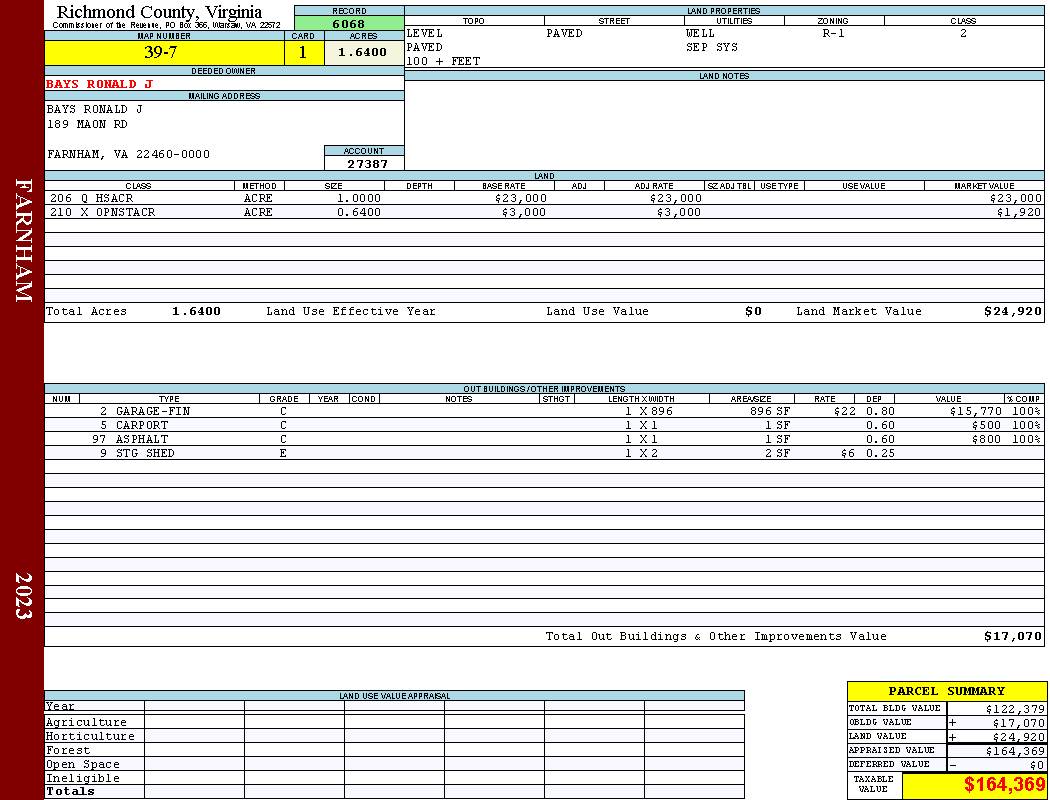Click the FARNHAM sidebar label
Screen dimensions: 1050x800
pos(23,240)
